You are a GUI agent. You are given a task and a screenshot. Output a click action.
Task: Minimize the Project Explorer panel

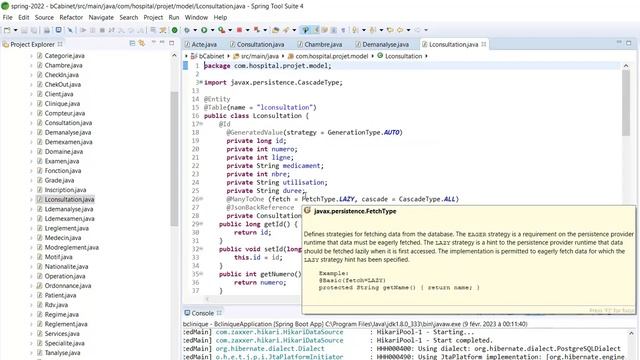click(x=162, y=43)
